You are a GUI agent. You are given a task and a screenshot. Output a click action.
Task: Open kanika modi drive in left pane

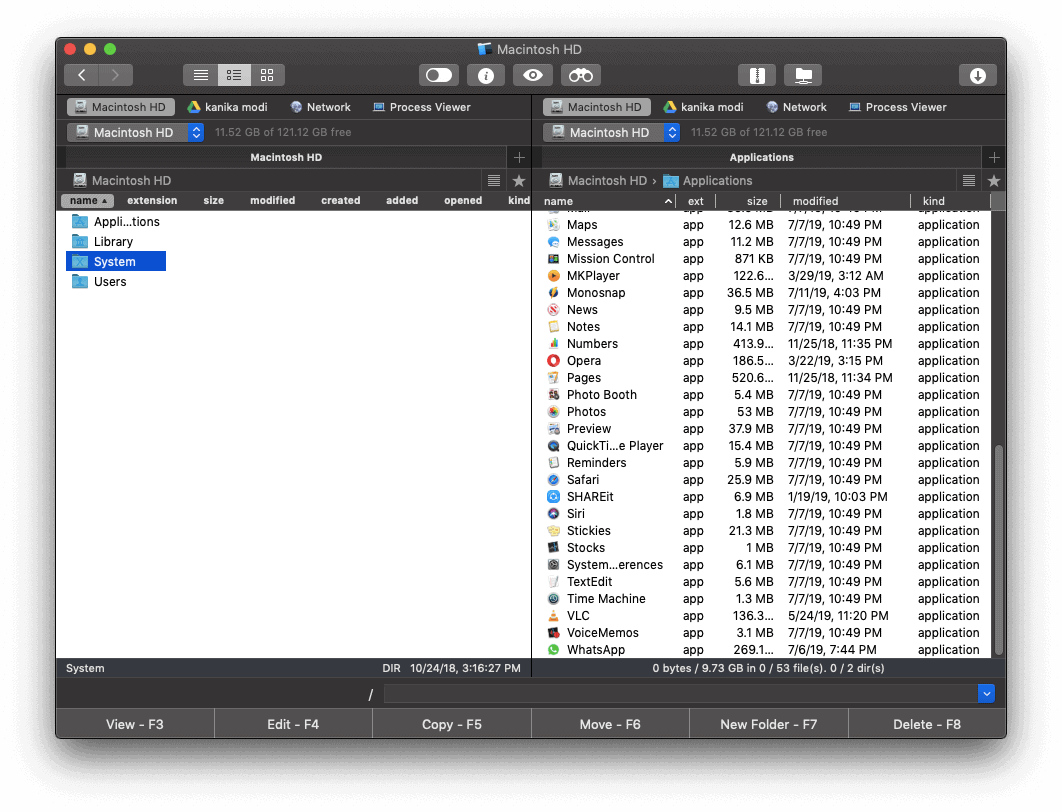[x=228, y=107]
